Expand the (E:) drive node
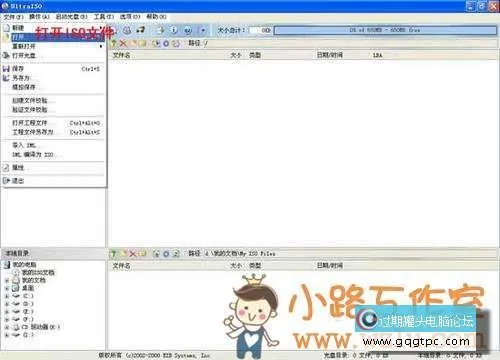Image resolution: width=500 pixels, height=360 pixels. tap(7, 312)
